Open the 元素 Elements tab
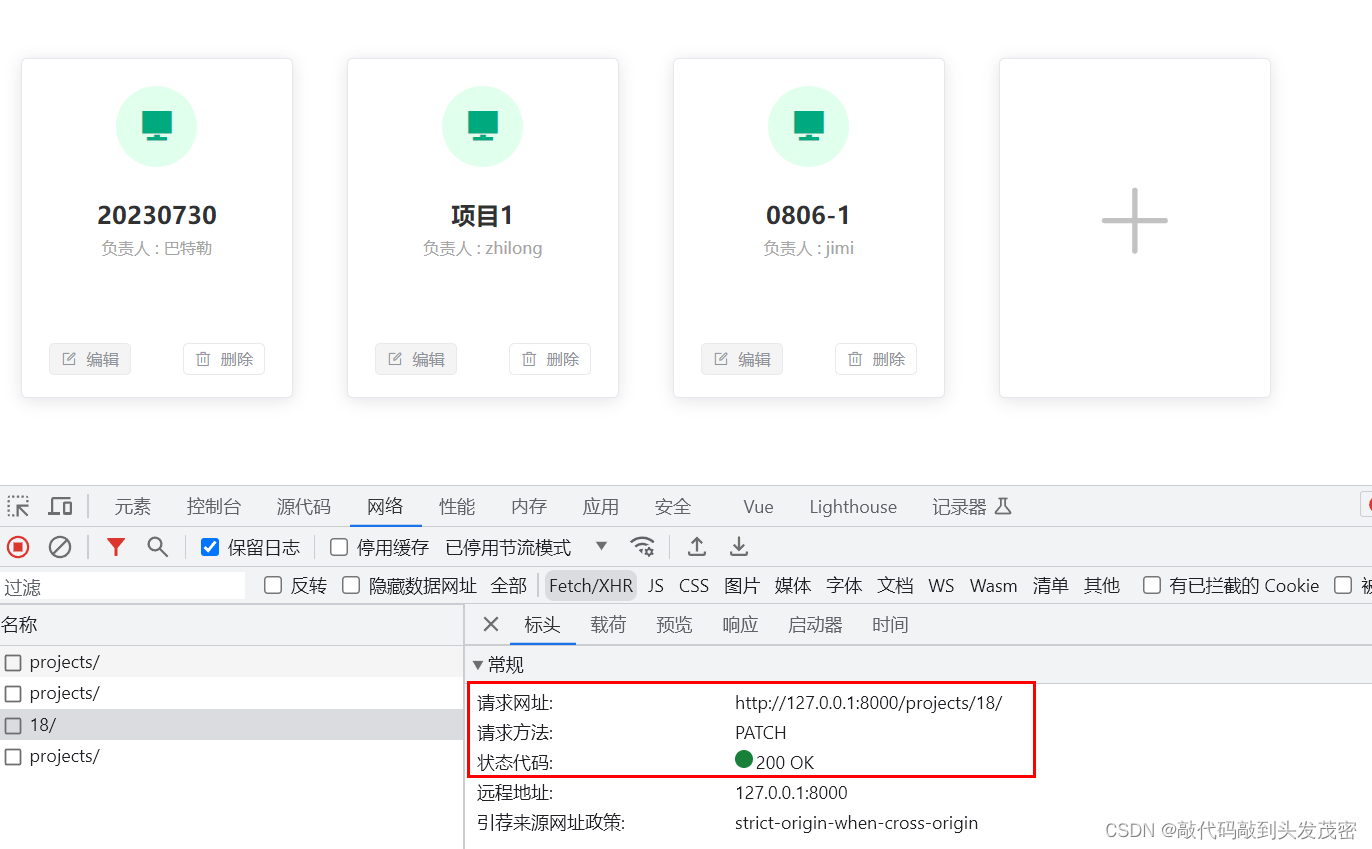 coord(132,507)
